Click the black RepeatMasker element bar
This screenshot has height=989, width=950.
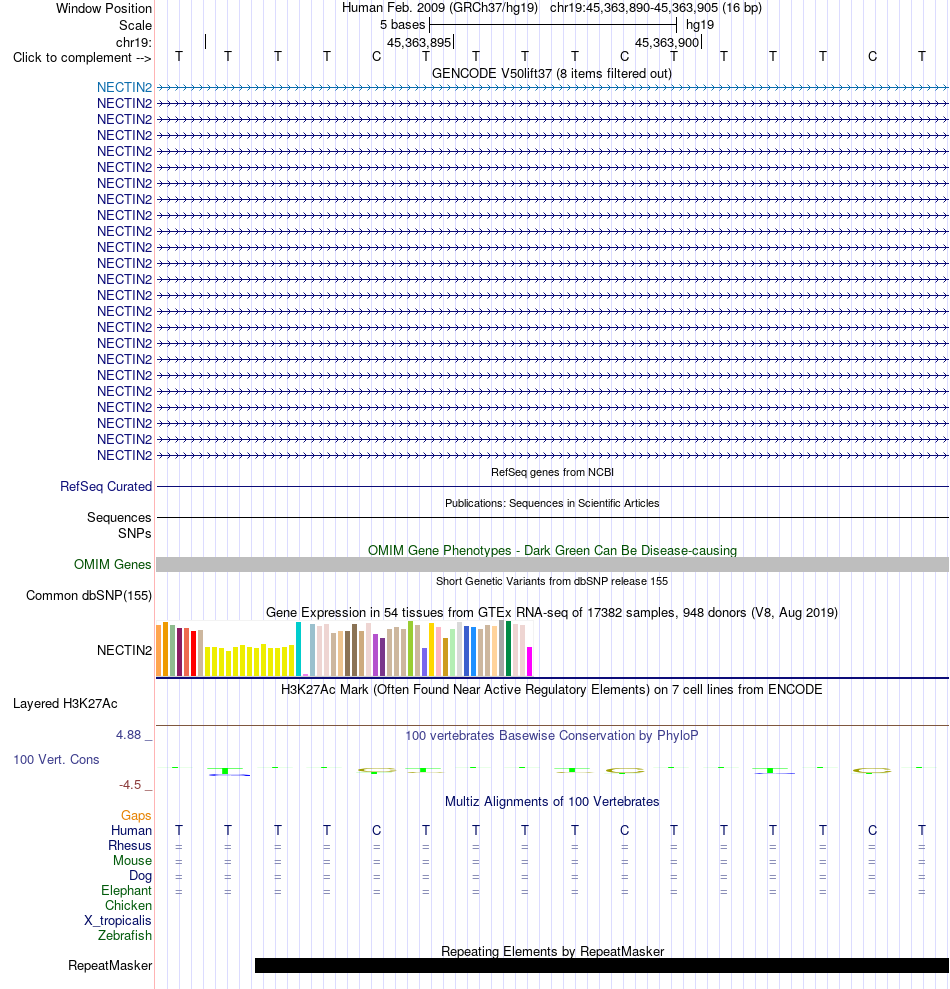602,965
